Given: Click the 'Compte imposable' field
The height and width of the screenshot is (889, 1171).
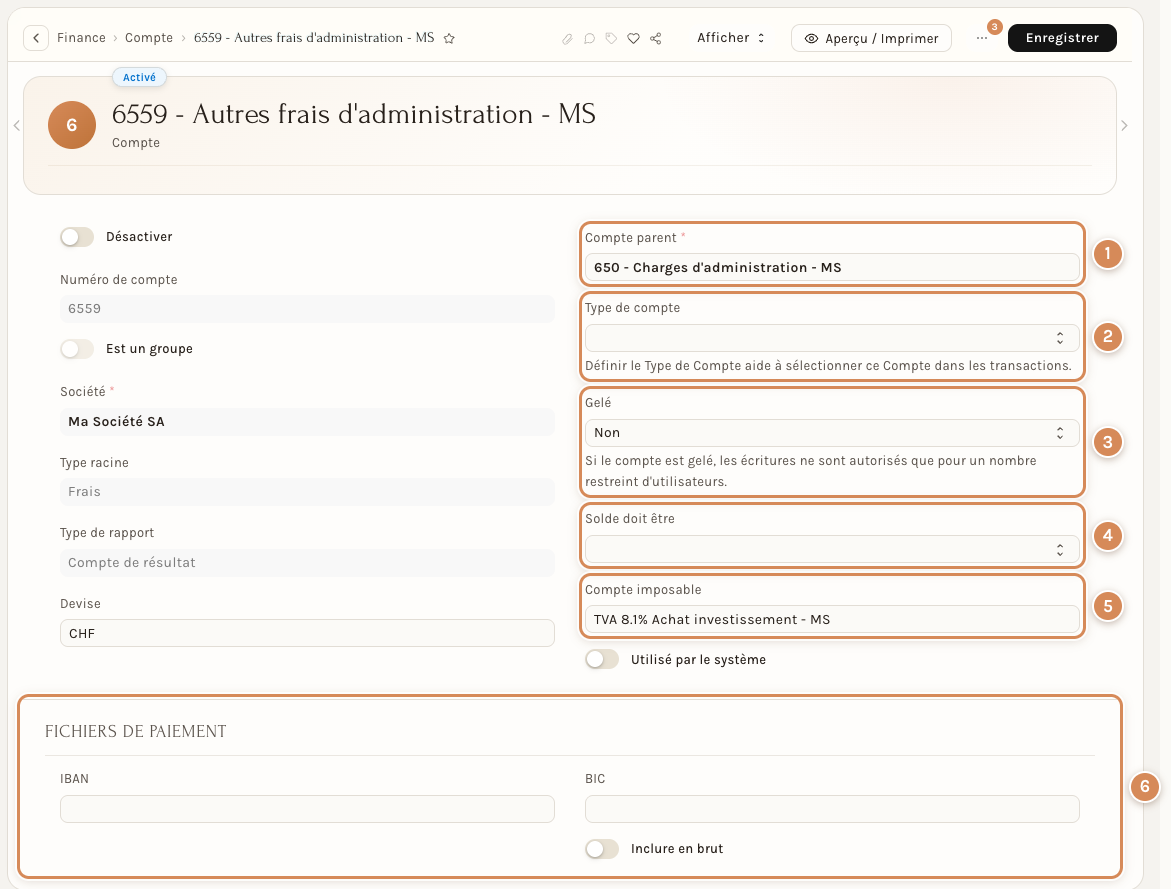Looking at the screenshot, I should tap(832, 619).
